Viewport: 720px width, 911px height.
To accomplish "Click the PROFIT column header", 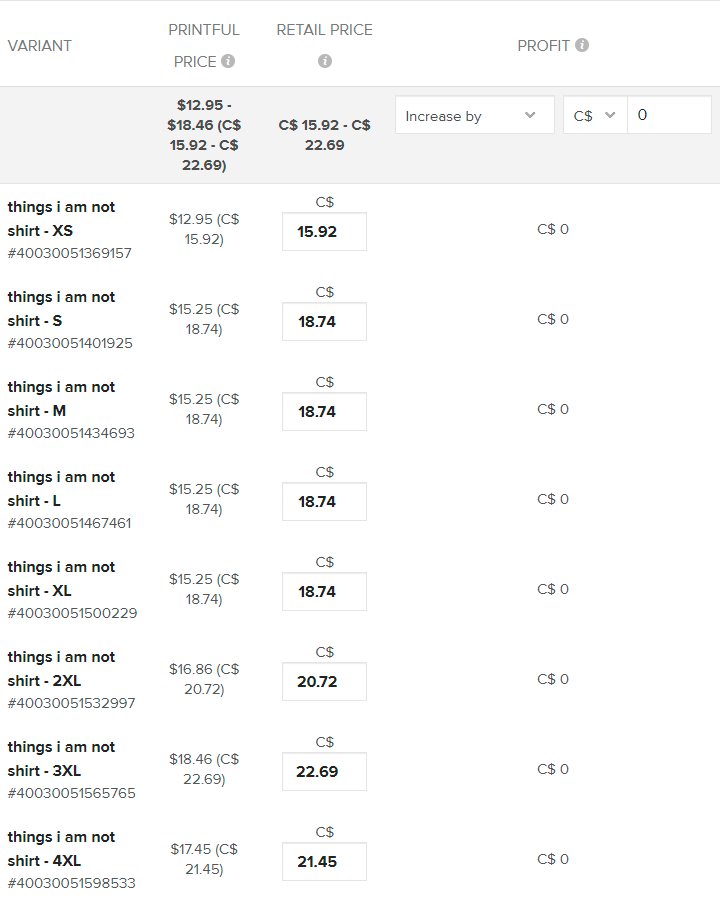I will pos(543,46).
